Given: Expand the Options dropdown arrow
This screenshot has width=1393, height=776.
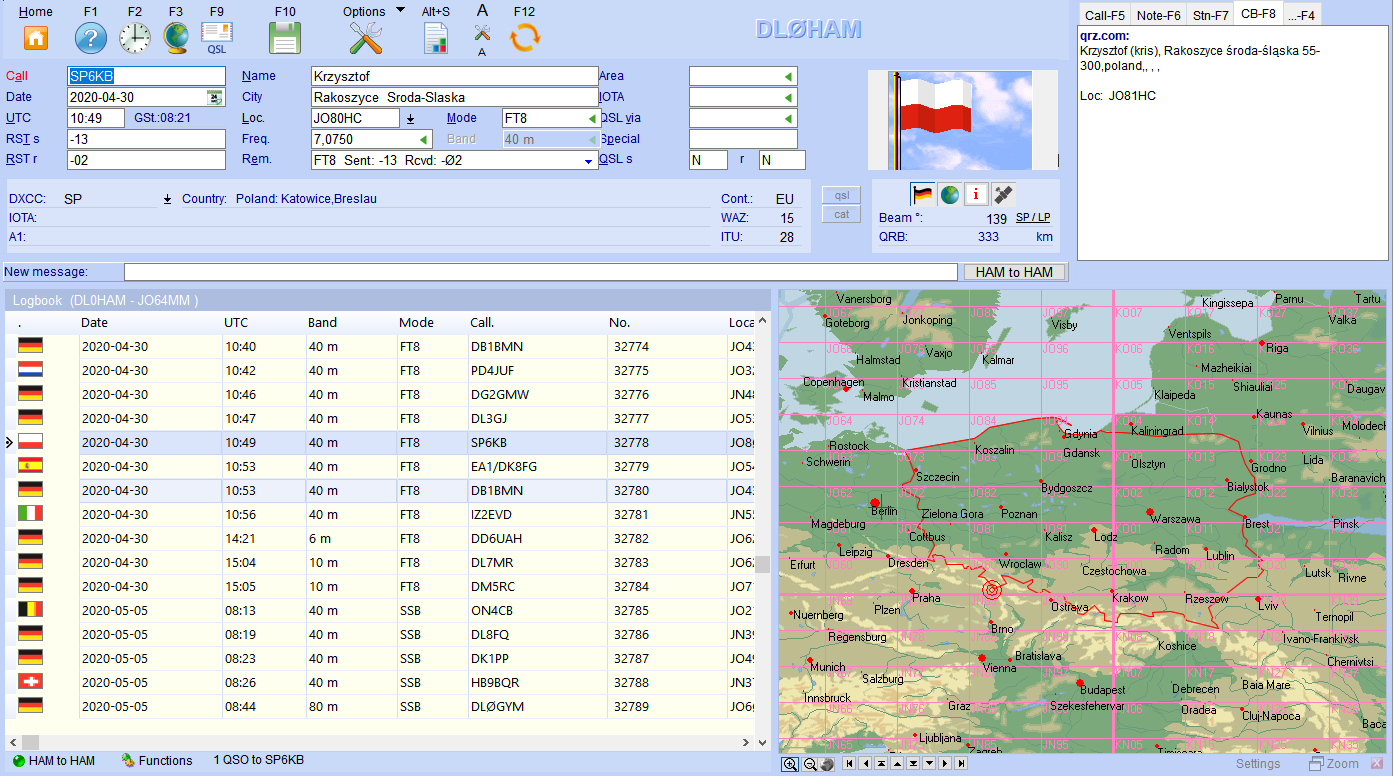Looking at the screenshot, I should [x=400, y=11].
